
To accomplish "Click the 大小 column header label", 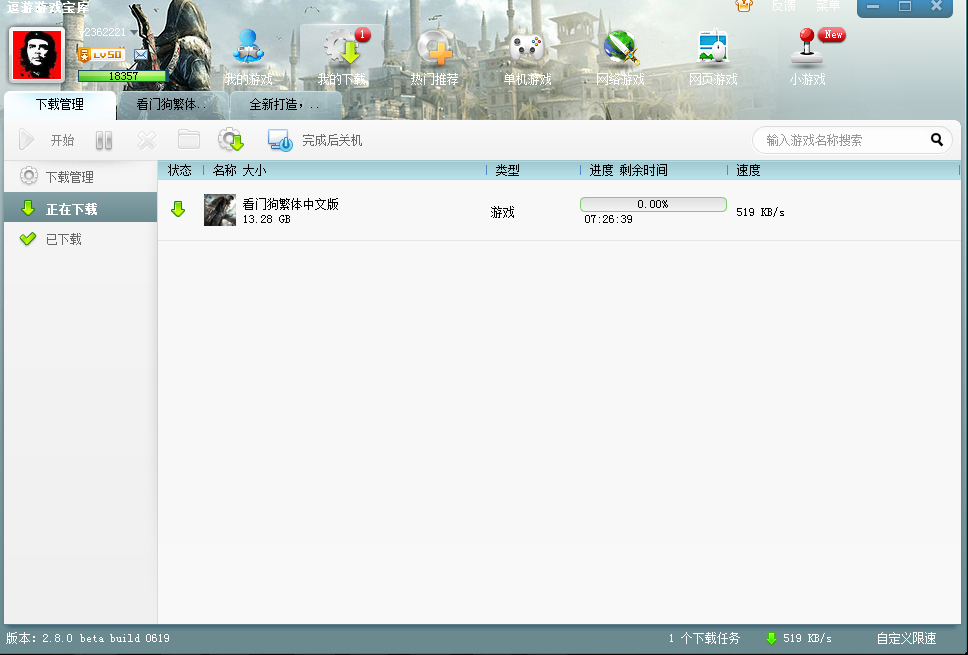I will 254,170.
